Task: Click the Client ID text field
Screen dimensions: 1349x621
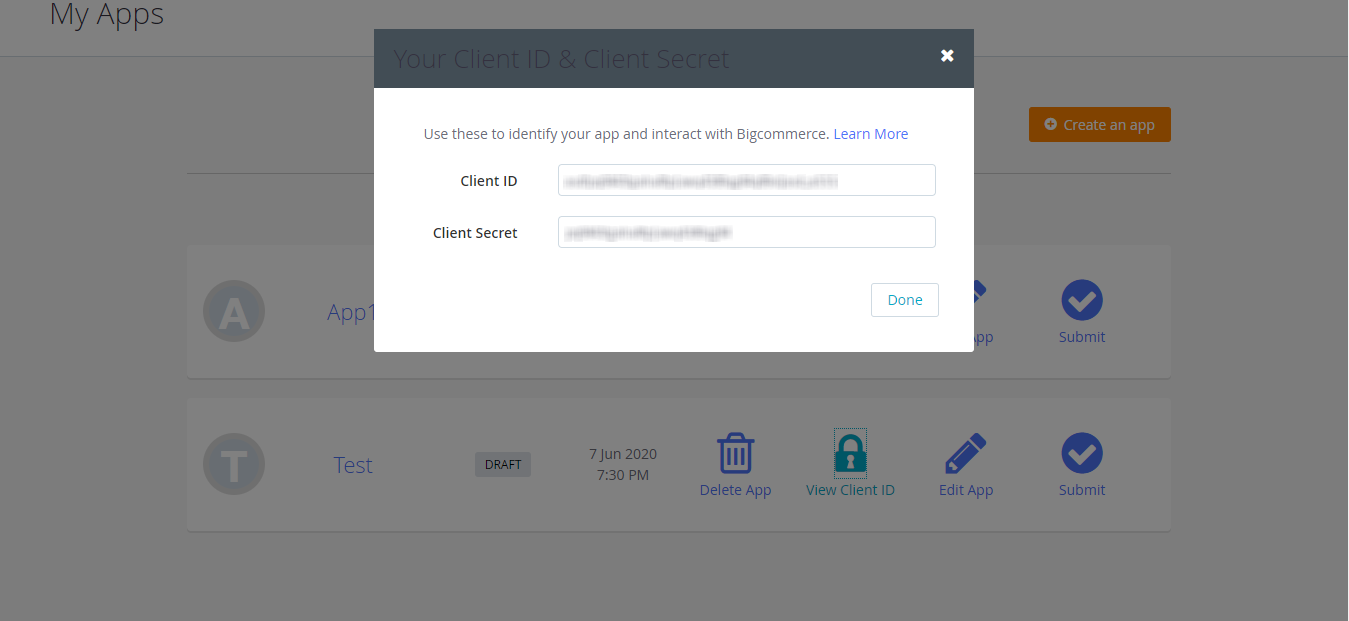Action: click(x=746, y=181)
